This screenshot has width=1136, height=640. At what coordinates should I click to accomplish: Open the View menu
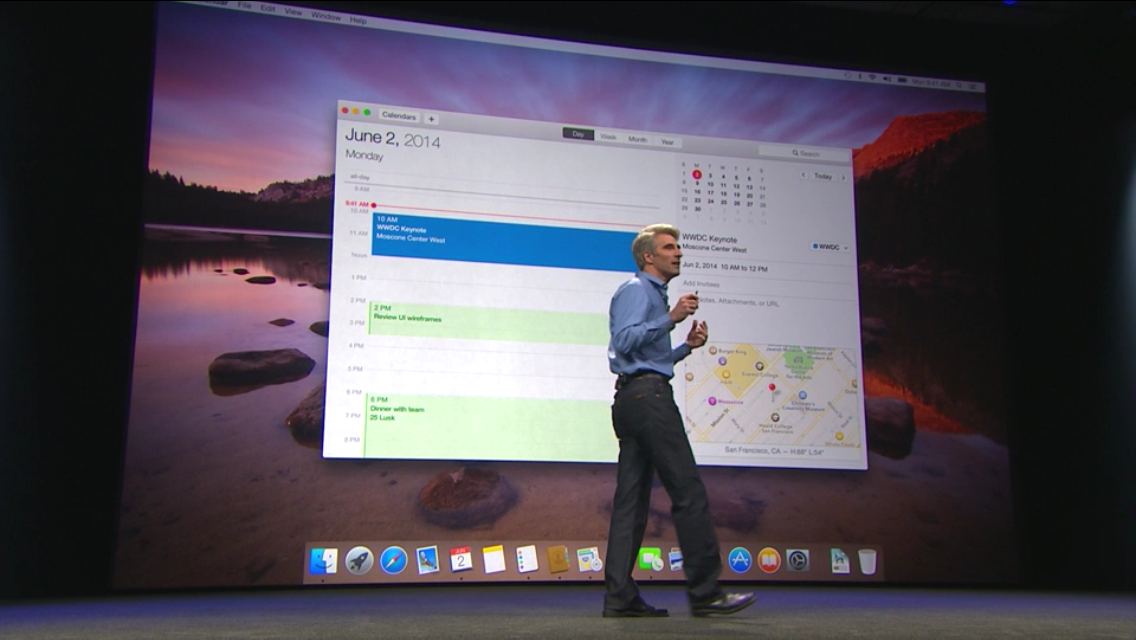[x=293, y=12]
